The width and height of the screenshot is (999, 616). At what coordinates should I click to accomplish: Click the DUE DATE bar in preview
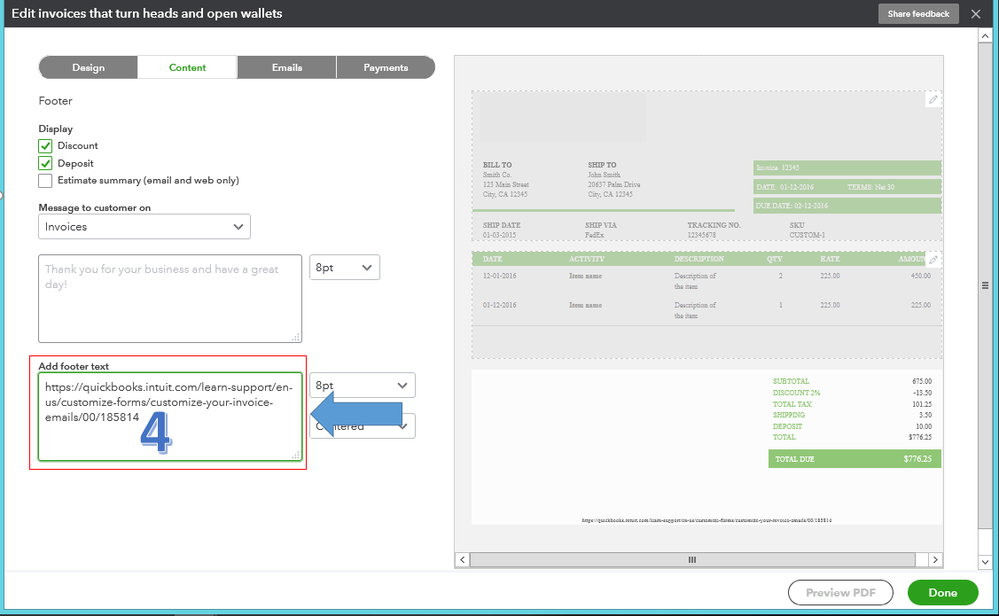coord(847,206)
